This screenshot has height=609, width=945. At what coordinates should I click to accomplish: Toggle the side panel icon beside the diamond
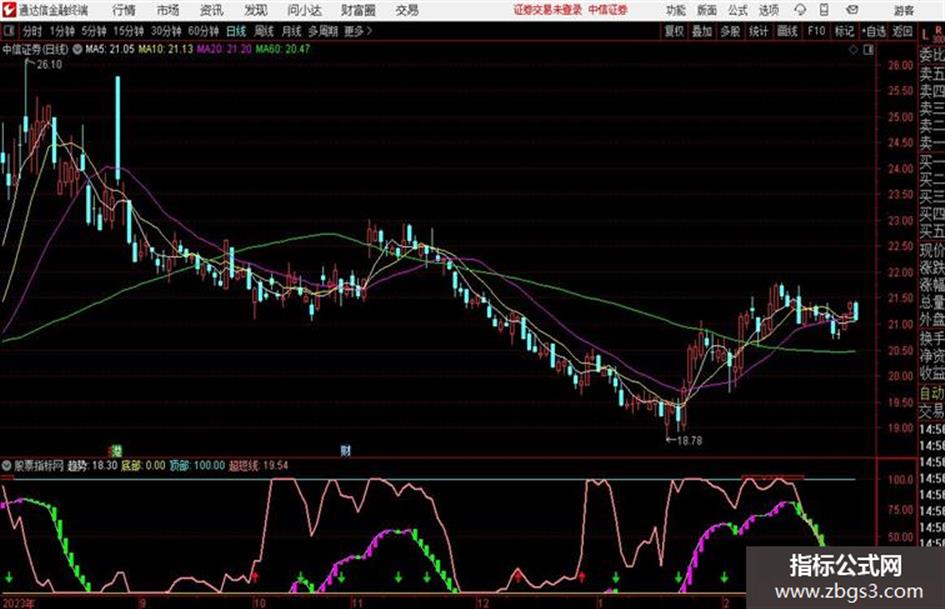(868, 50)
